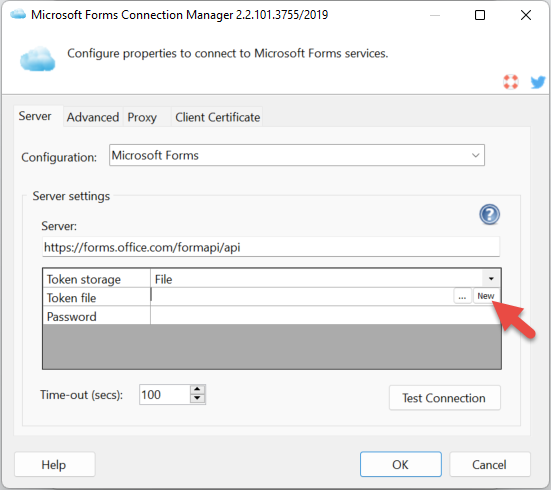The height and width of the screenshot is (490, 551).
Task: Select the Server tab
Action: 35,116
